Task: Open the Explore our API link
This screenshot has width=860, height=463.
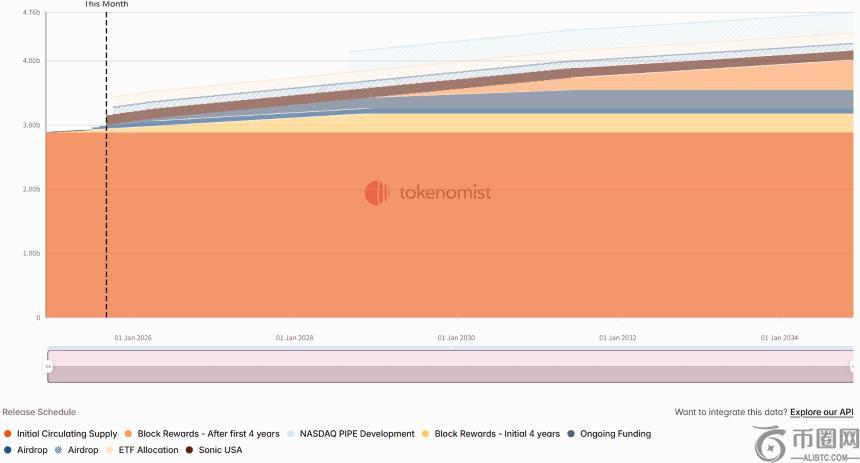Action: (x=821, y=412)
